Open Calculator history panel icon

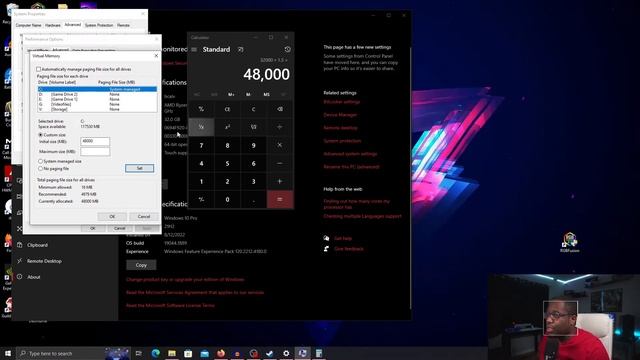pos(287,49)
